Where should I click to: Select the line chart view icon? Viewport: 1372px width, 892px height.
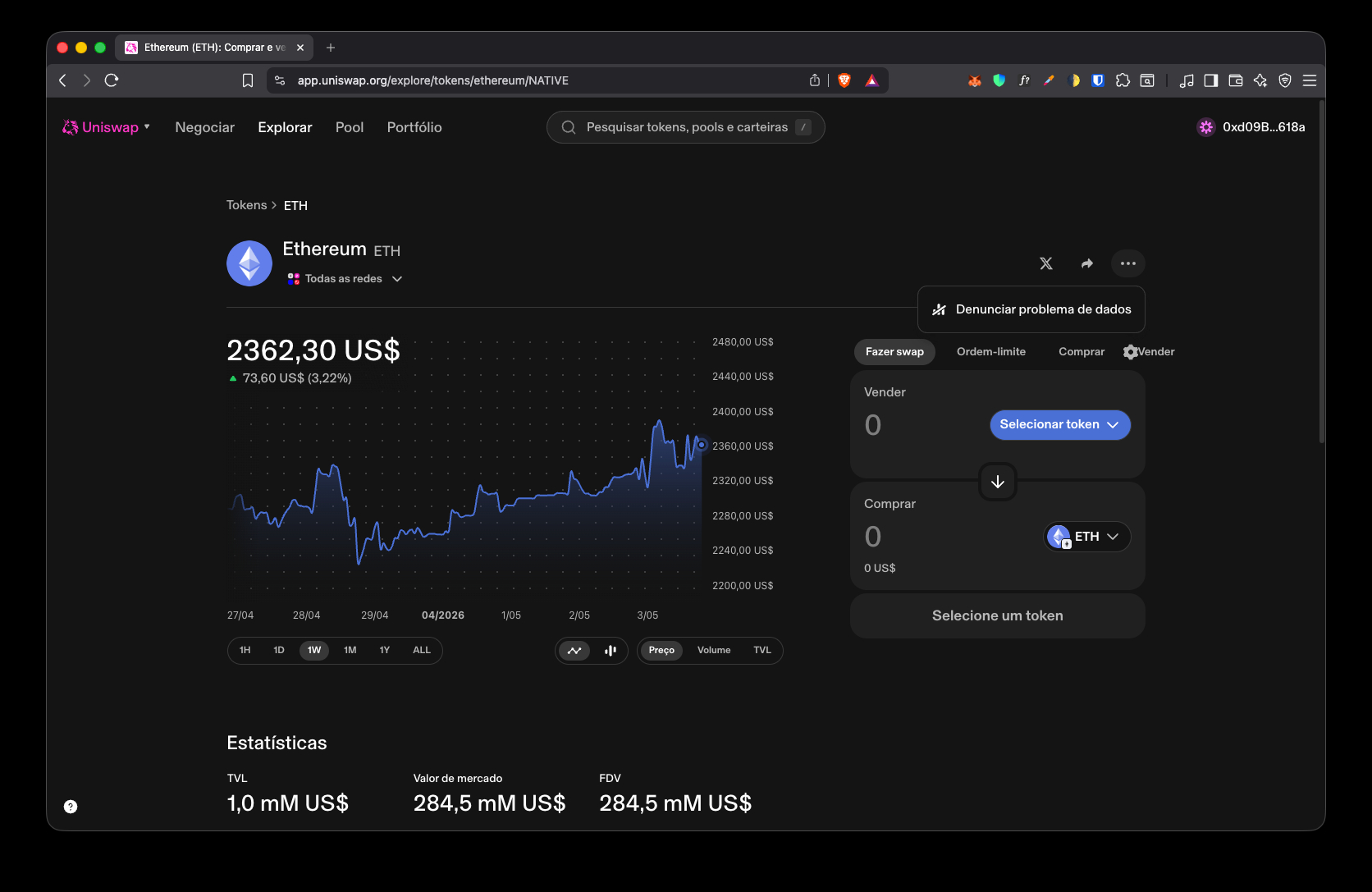tap(574, 651)
